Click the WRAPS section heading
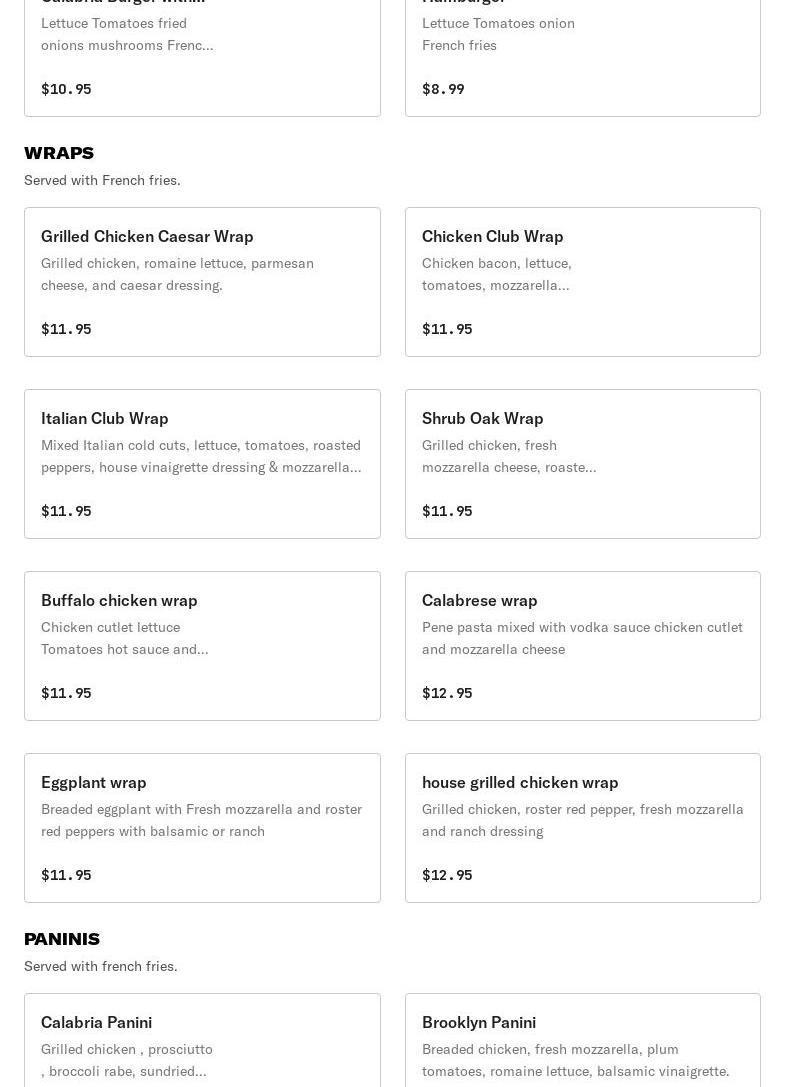The height and width of the screenshot is (1087, 785). pos(59,153)
